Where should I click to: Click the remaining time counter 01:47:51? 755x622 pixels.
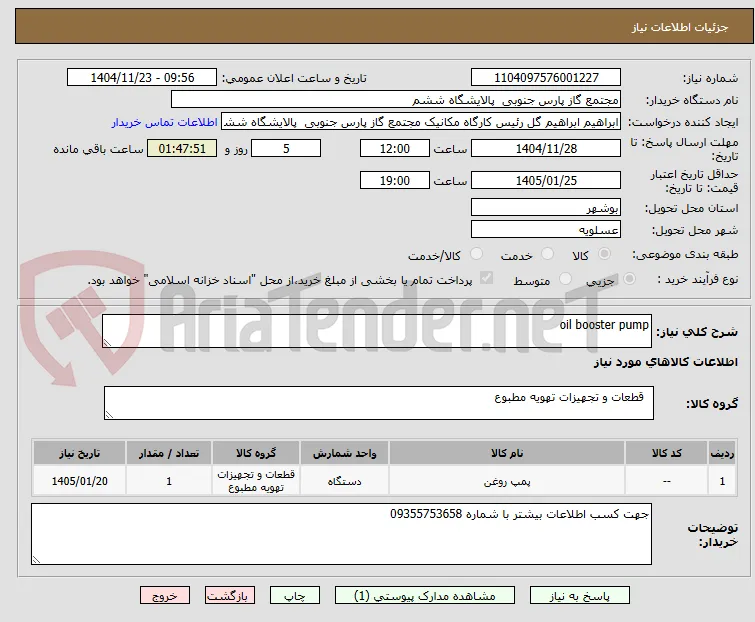[182, 148]
